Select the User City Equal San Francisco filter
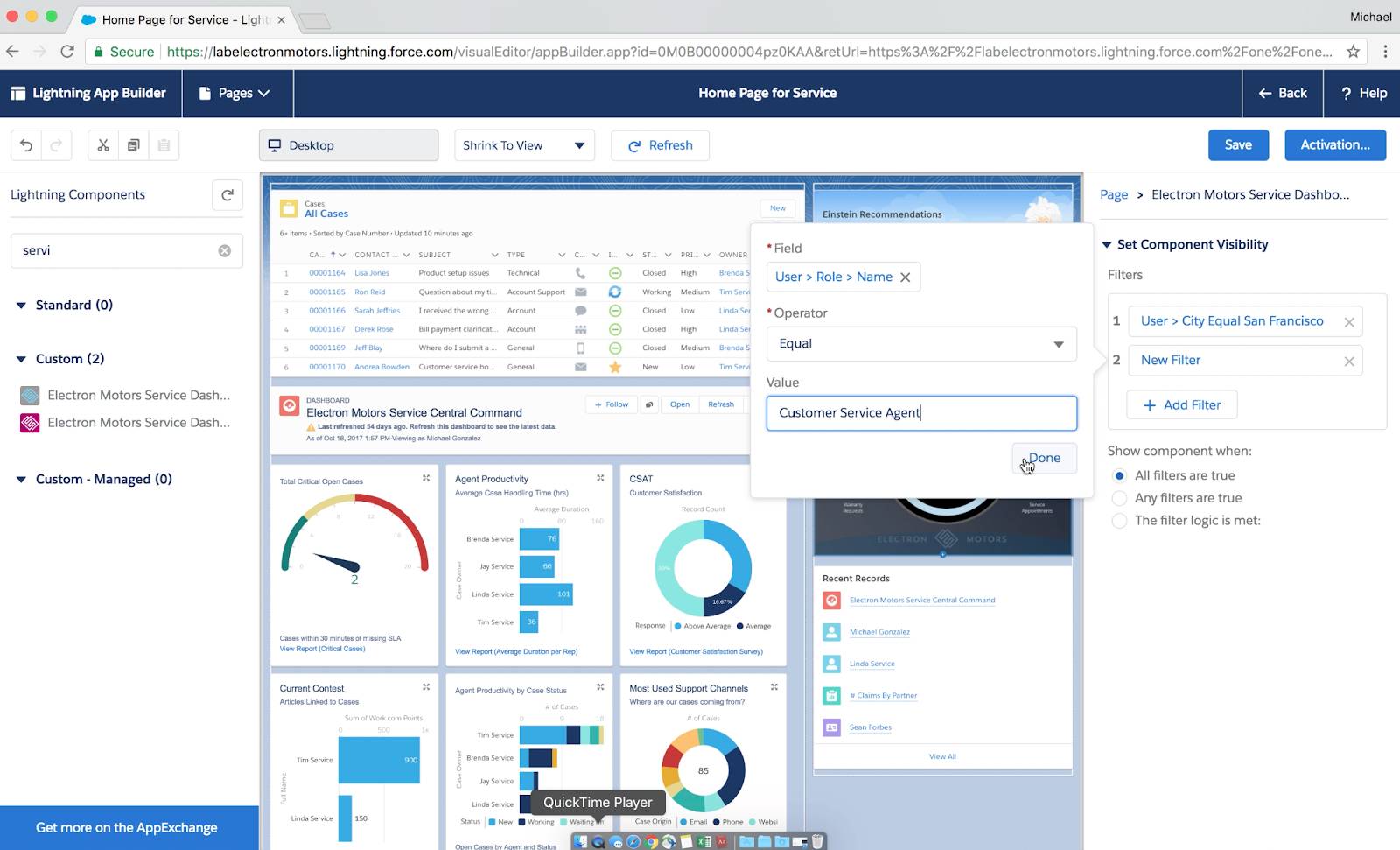 [x=1232, y=321]
